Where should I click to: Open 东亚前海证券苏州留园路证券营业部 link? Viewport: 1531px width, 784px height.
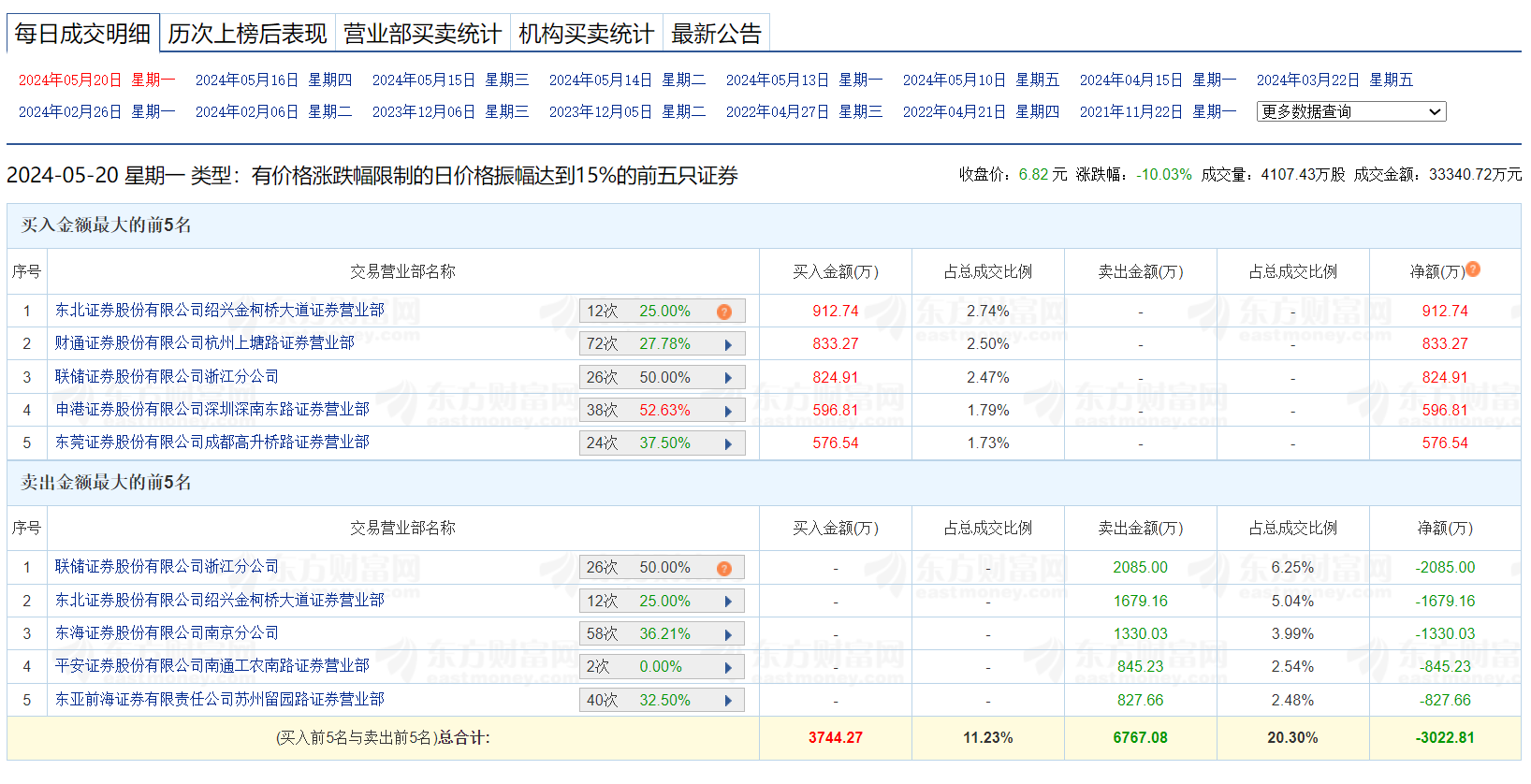[x=220, y=699]
